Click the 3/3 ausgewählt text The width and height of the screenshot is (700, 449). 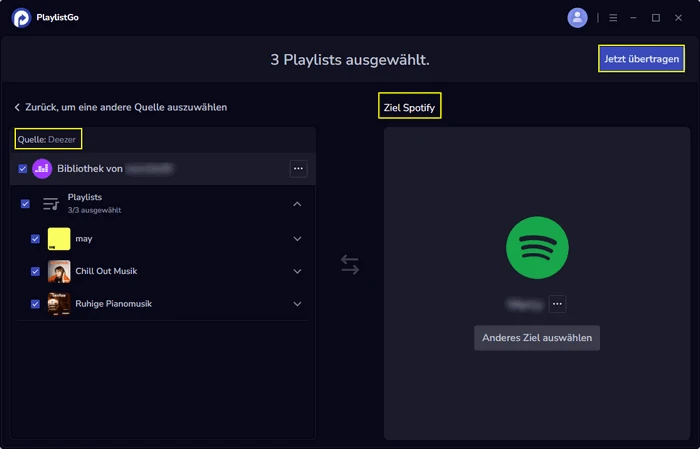[94, 210]
